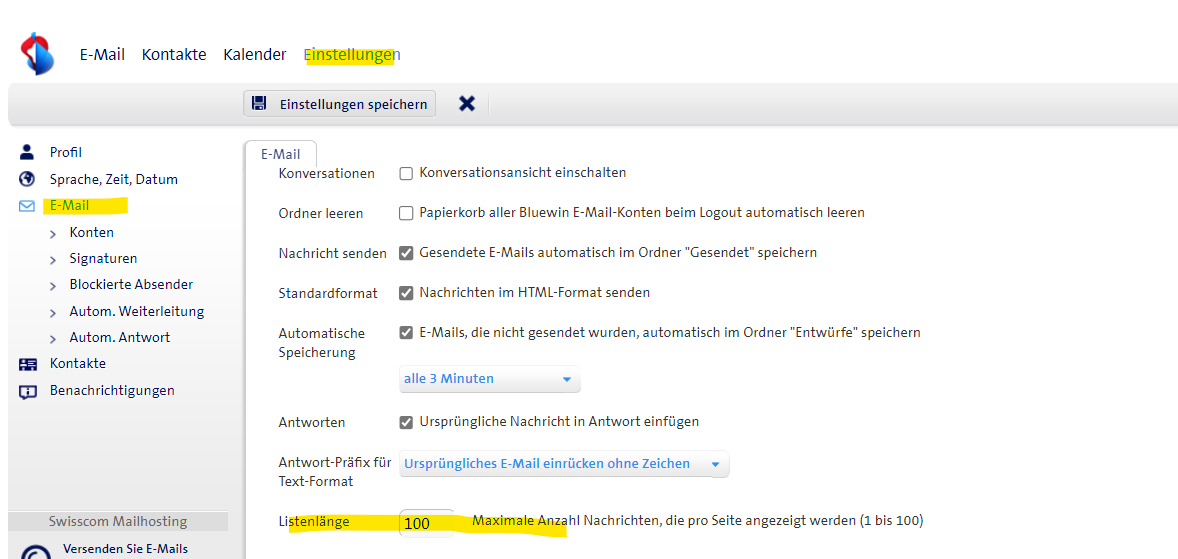1178x559 pixels.
Task: Open the 'alle 3 Minuten' dropdown
Action: pos(489,379)
